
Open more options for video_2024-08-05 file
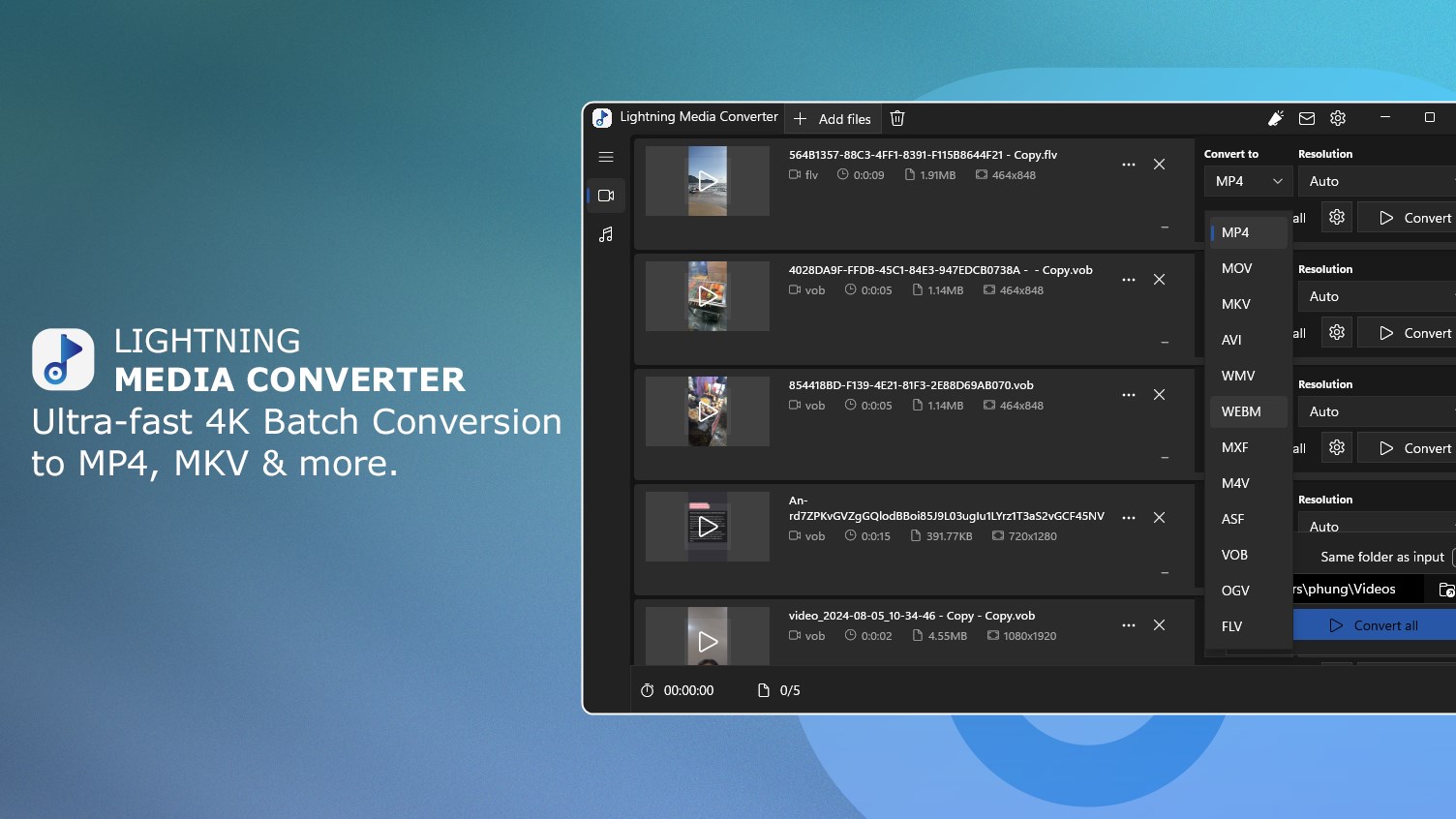pyautogui.click(x=1129, y=625)
